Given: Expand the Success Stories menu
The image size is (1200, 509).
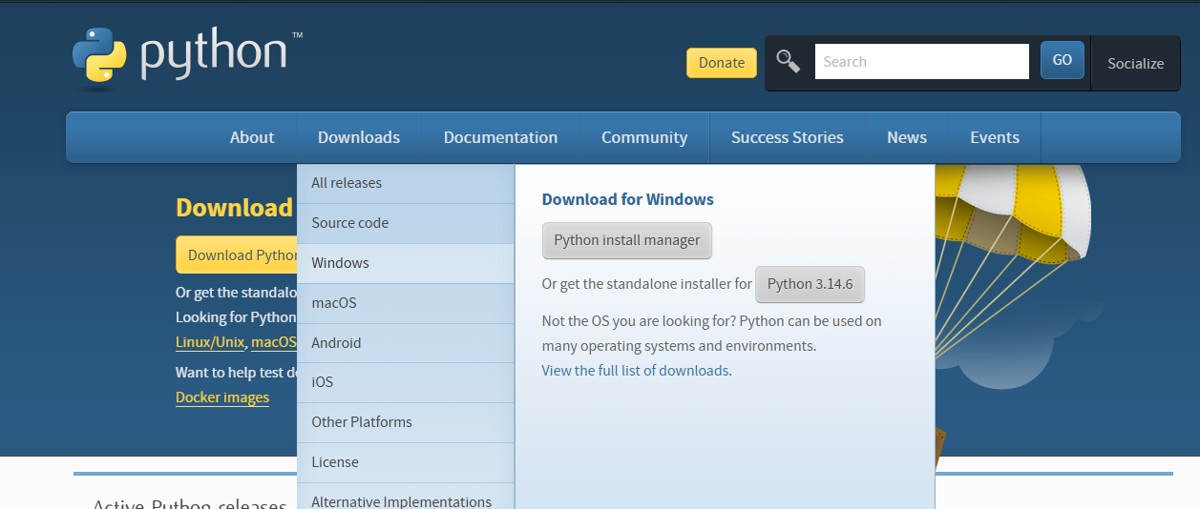Looking at the screenshot, I should pyautogui.click(x=787, y=137).
